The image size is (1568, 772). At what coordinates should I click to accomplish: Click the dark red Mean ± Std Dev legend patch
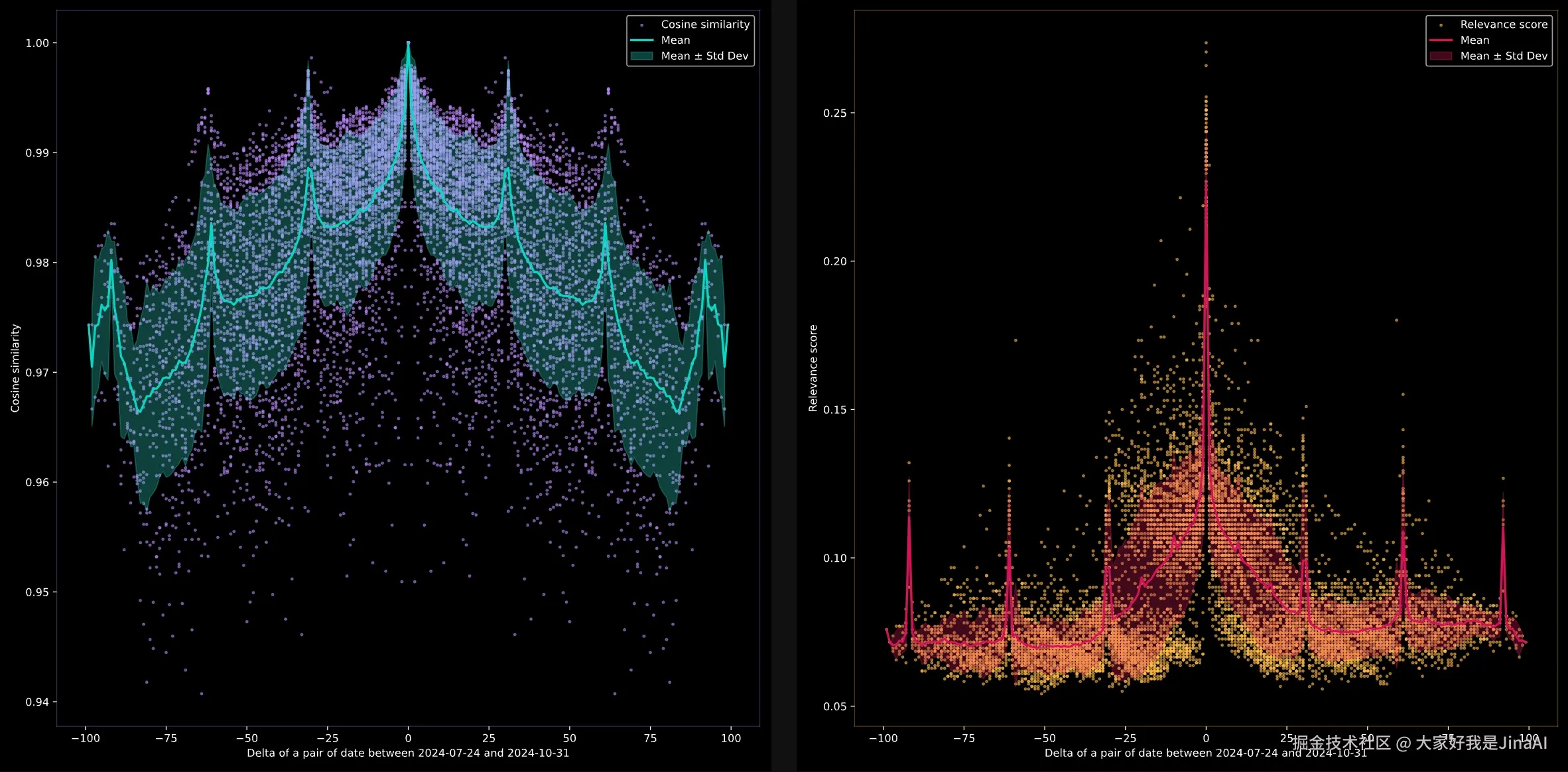coord(1441,56)
